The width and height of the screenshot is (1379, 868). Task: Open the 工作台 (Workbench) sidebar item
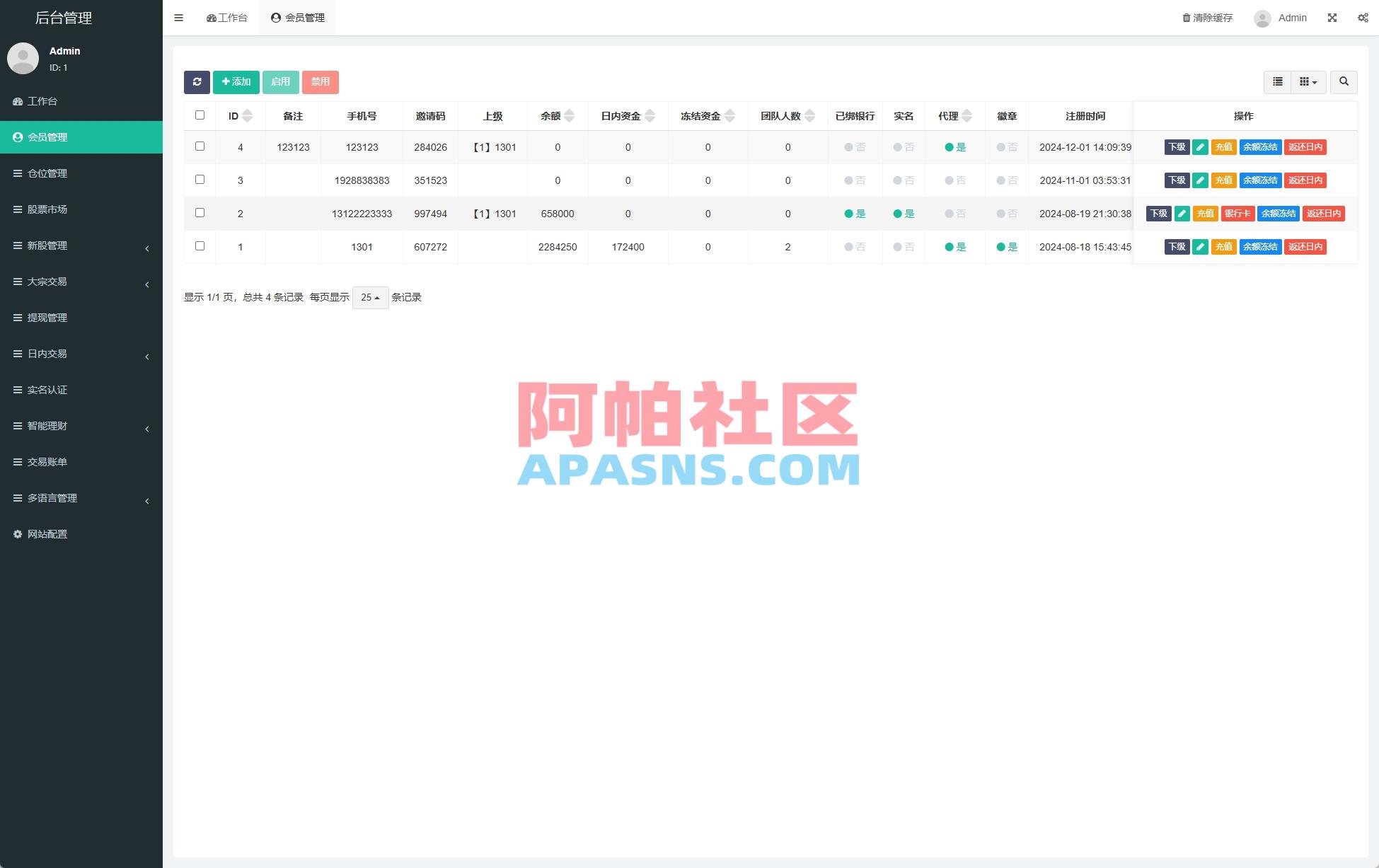coord(226,18)
